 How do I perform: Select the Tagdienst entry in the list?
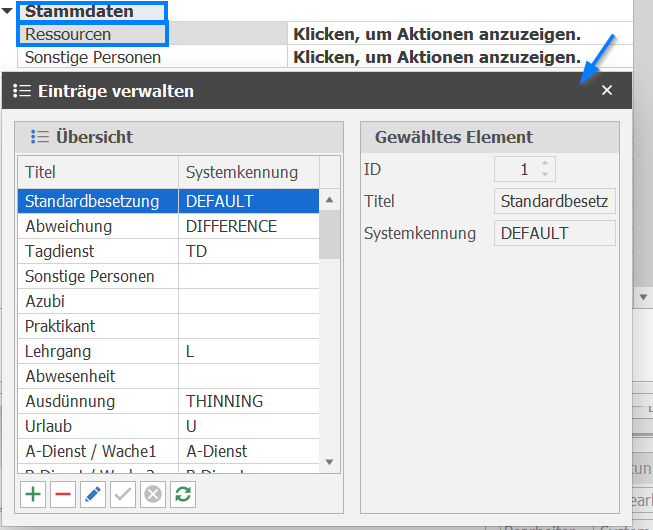click(97, 251)
